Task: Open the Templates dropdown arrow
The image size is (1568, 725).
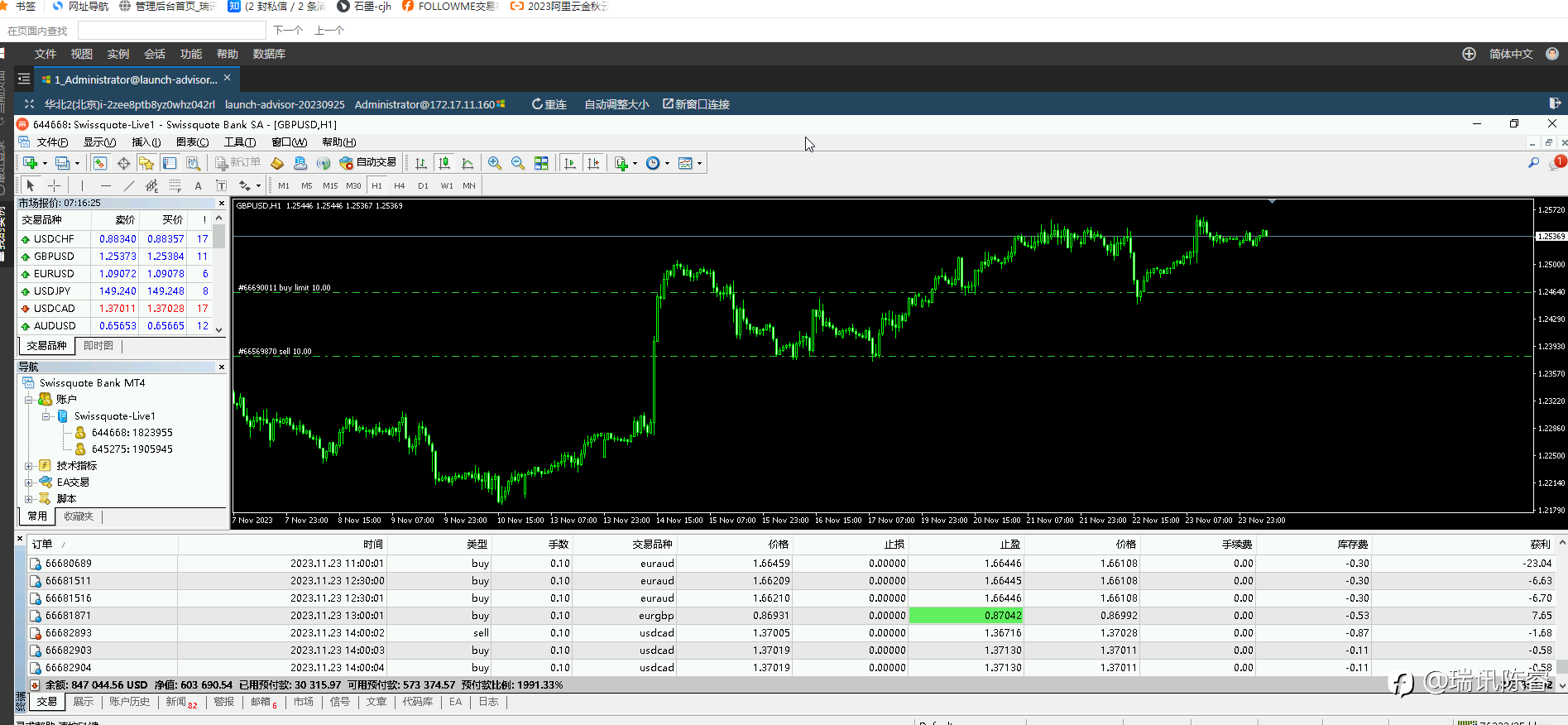Action: point(699,164)
